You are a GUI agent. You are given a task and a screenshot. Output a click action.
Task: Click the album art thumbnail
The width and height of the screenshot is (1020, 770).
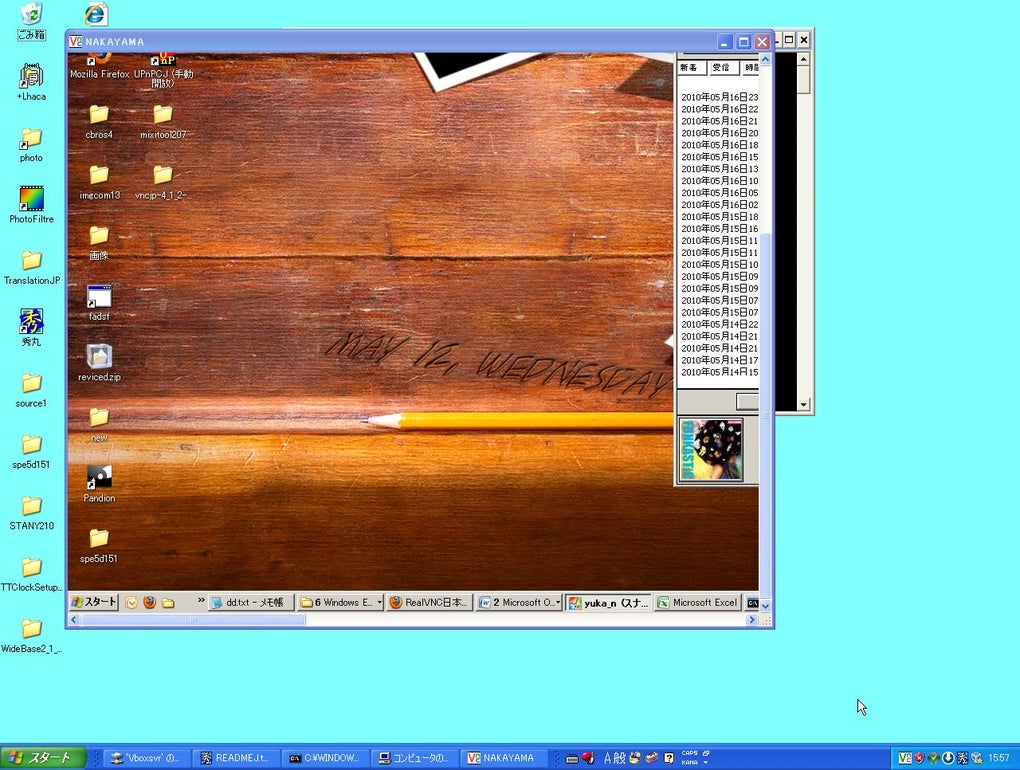[711, 450]
